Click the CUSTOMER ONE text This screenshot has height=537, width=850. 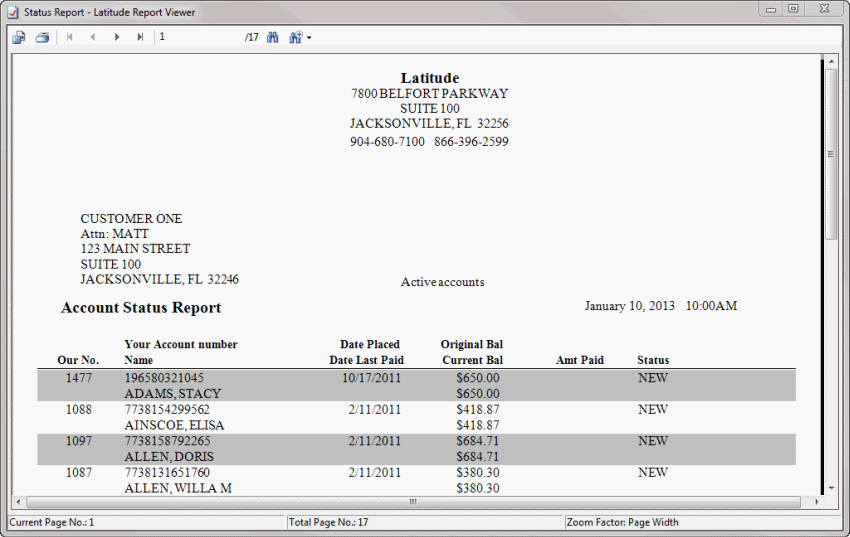tap(131, 219)
